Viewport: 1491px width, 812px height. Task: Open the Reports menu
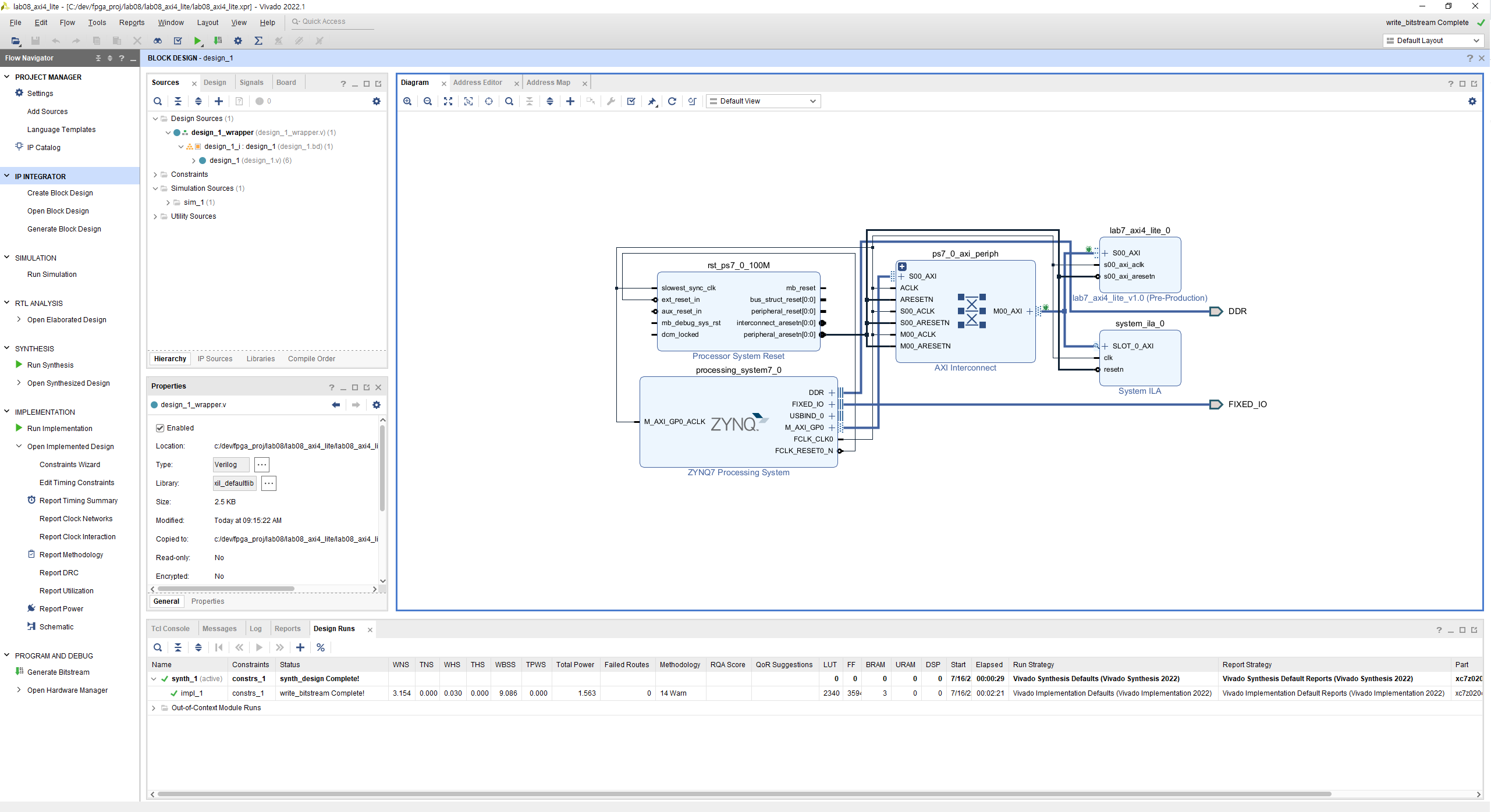coord(132,23)
